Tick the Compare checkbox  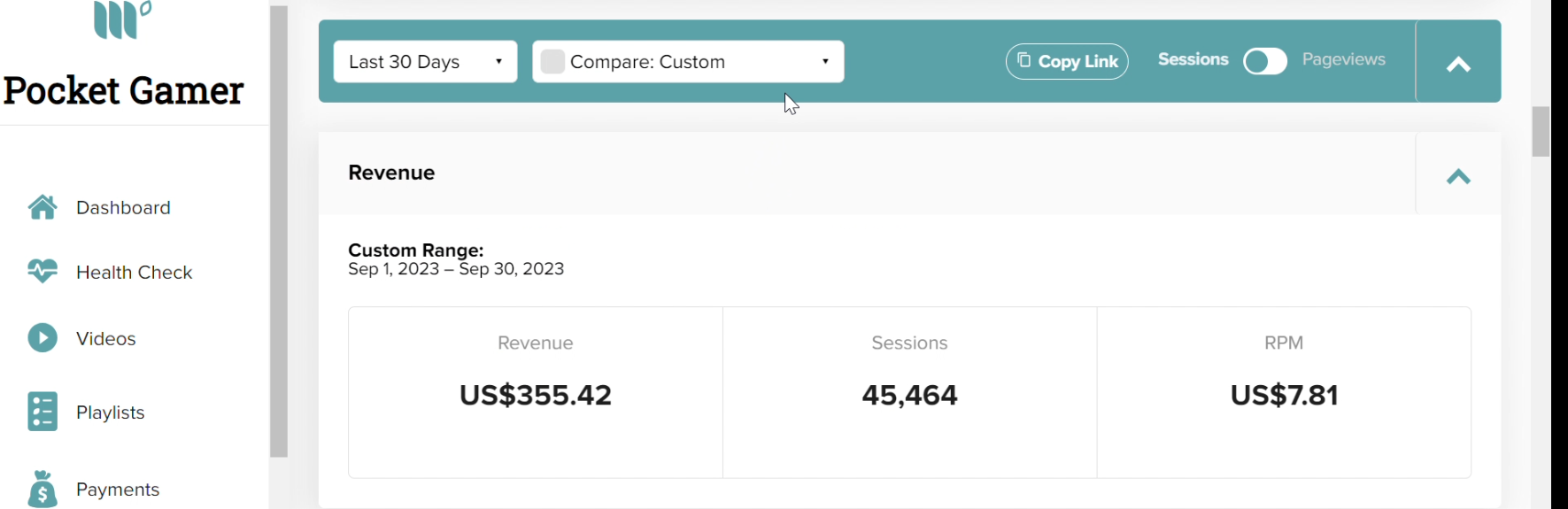click(x=552, y=61)
